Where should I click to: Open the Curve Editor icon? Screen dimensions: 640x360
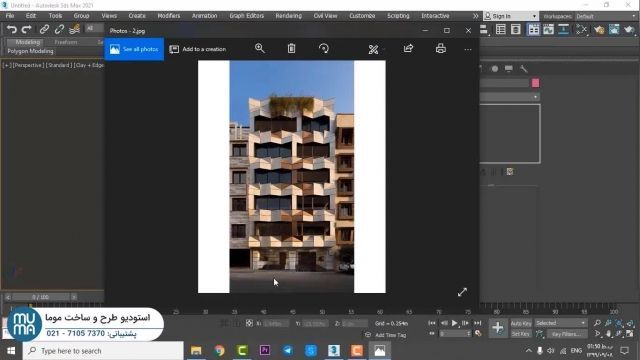point(548,29)
